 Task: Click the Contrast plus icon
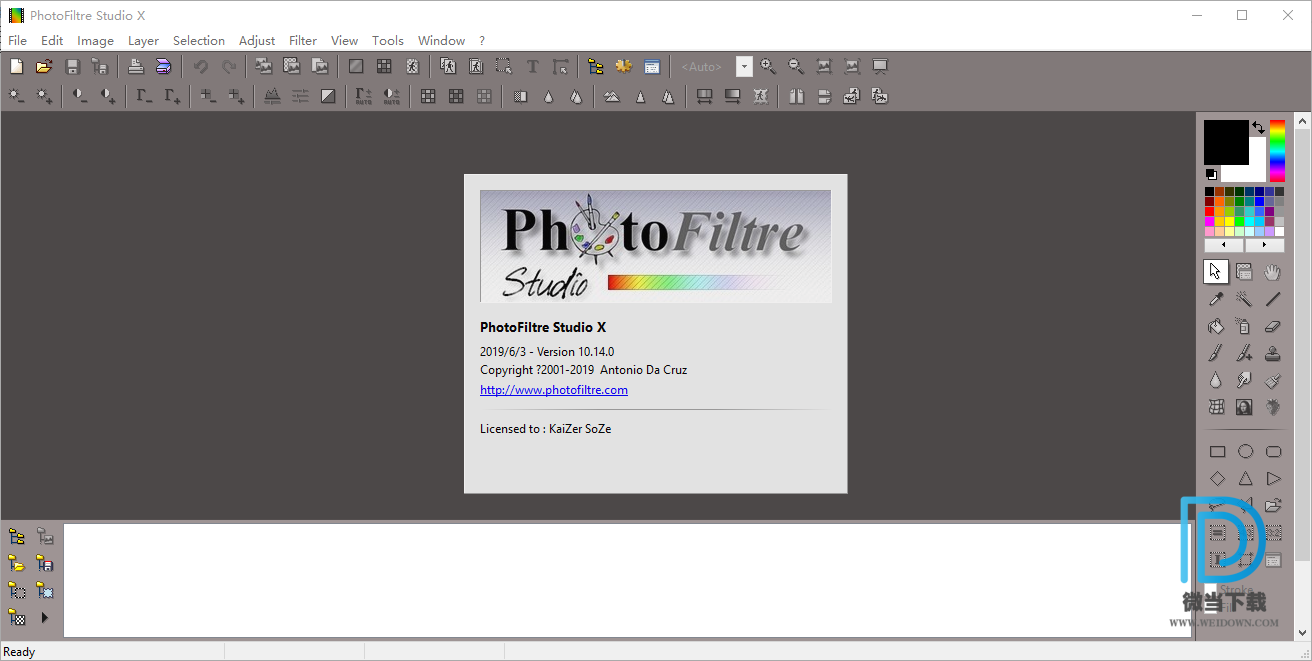(108, 97)
